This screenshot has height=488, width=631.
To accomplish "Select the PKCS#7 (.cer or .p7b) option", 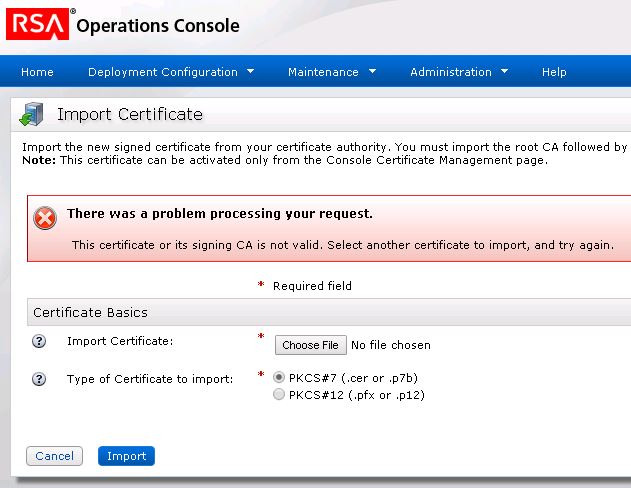I will 279,377.
